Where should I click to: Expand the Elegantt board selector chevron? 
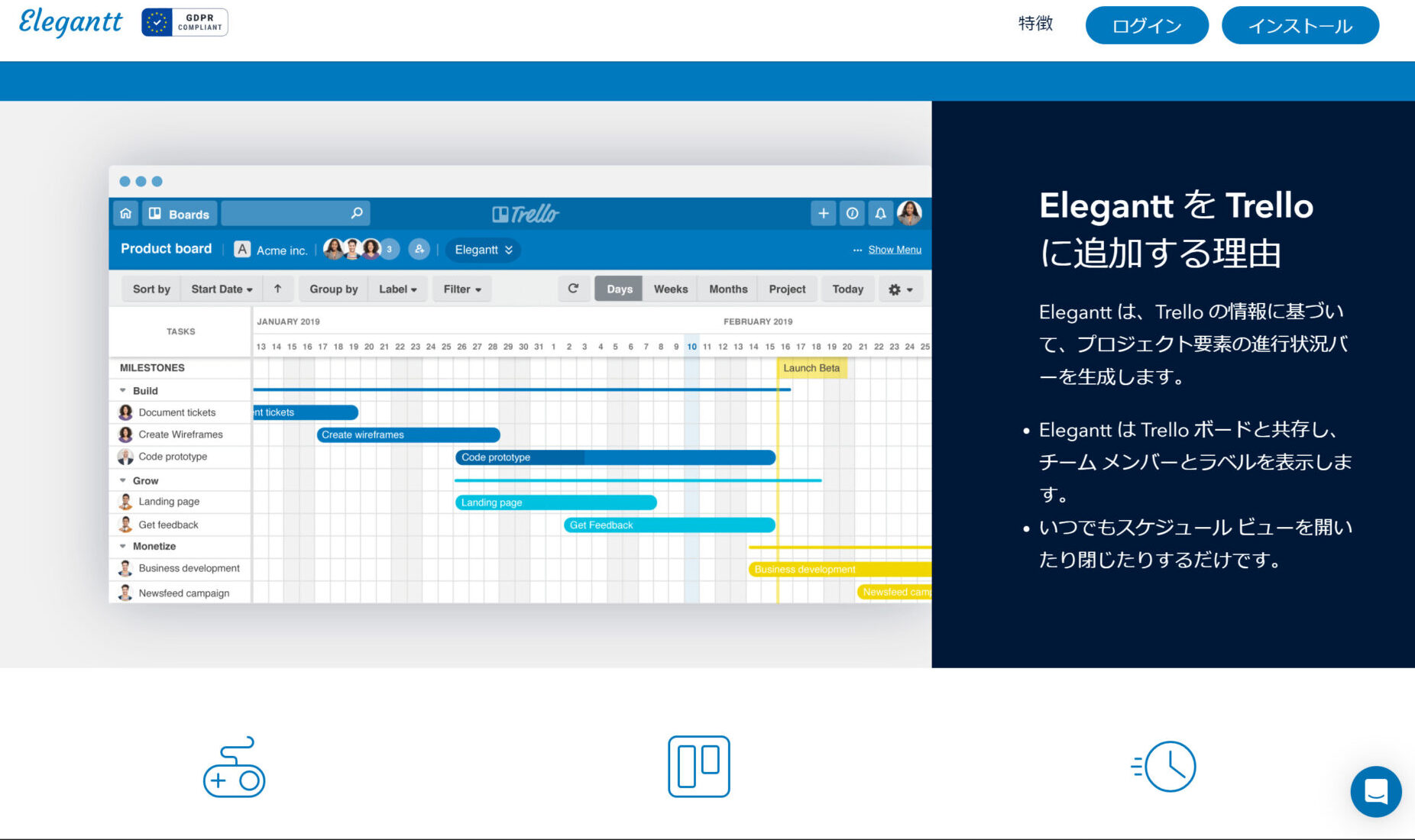tap(507, 250)
